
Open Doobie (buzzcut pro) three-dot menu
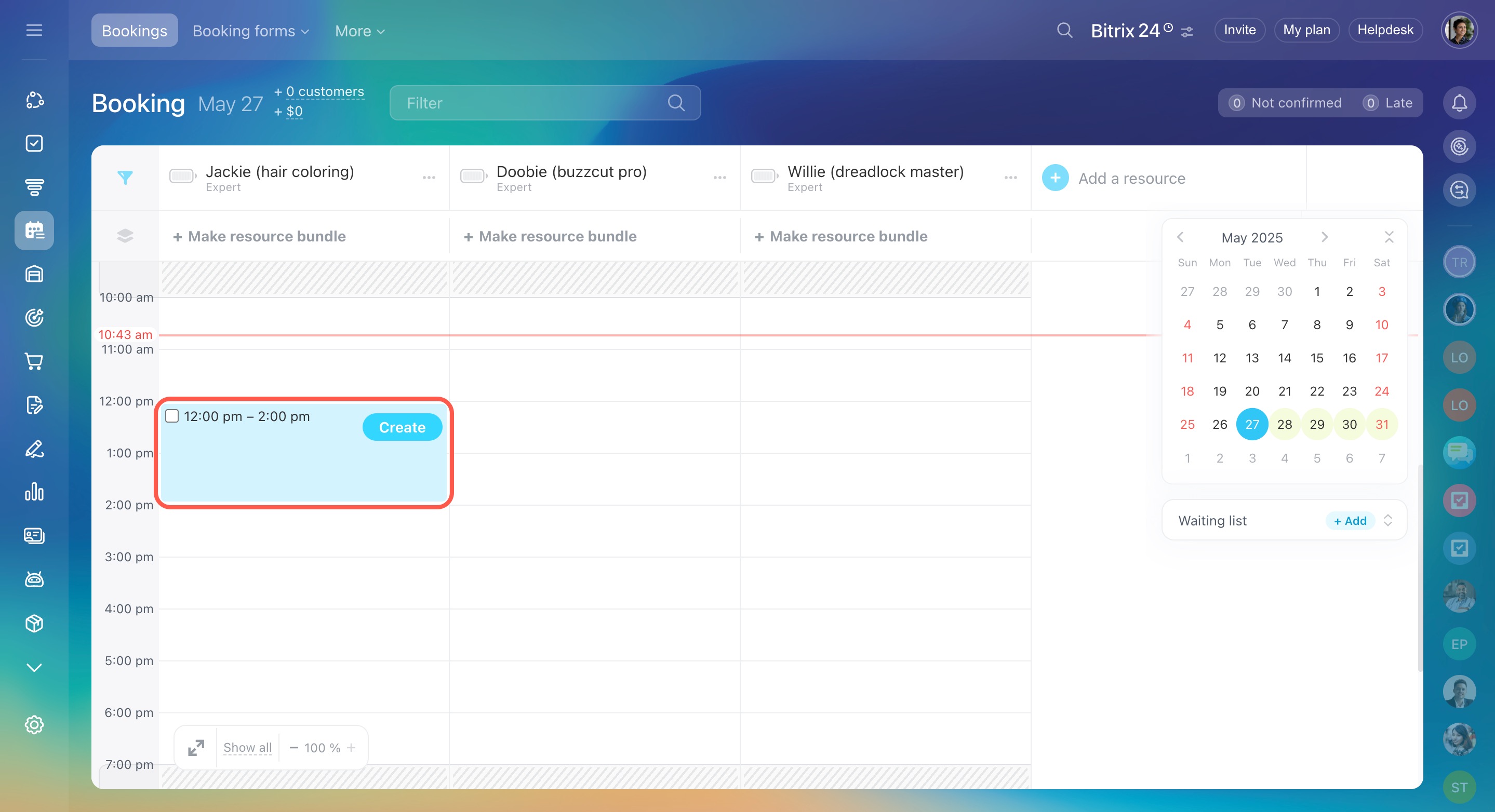[719, 178]
